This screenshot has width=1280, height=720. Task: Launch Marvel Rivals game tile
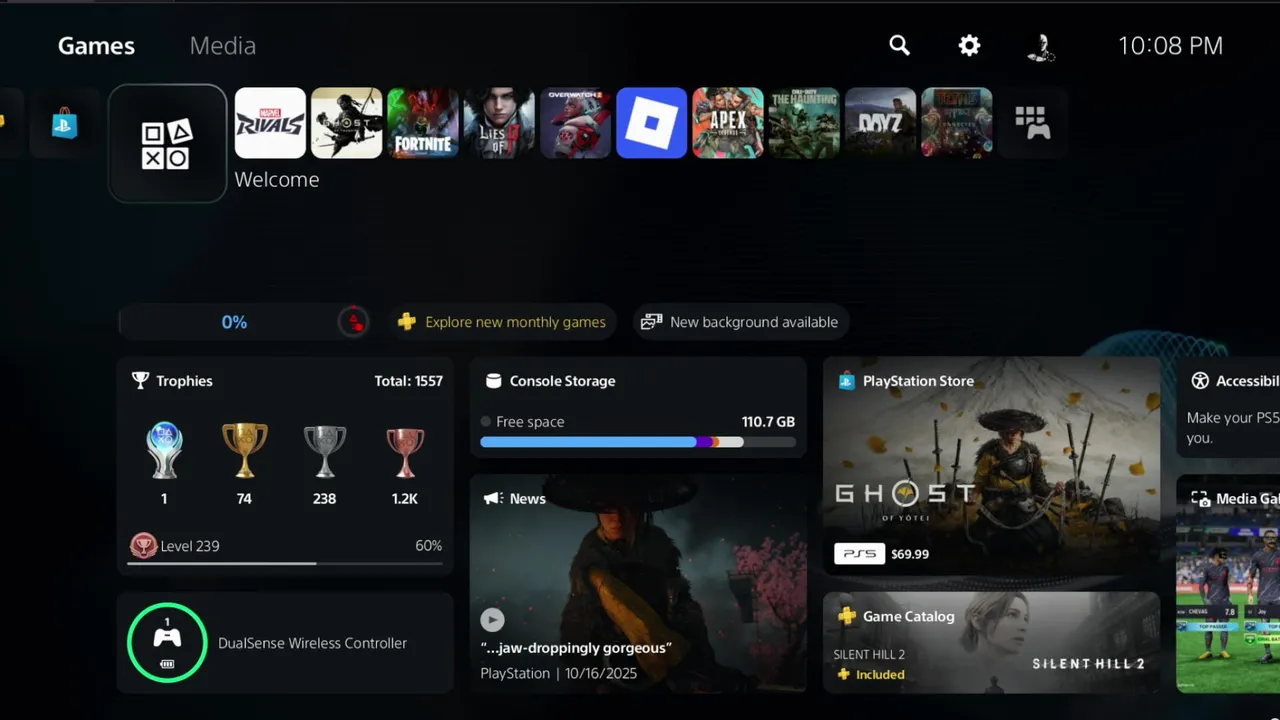click(x=270, y=123)
